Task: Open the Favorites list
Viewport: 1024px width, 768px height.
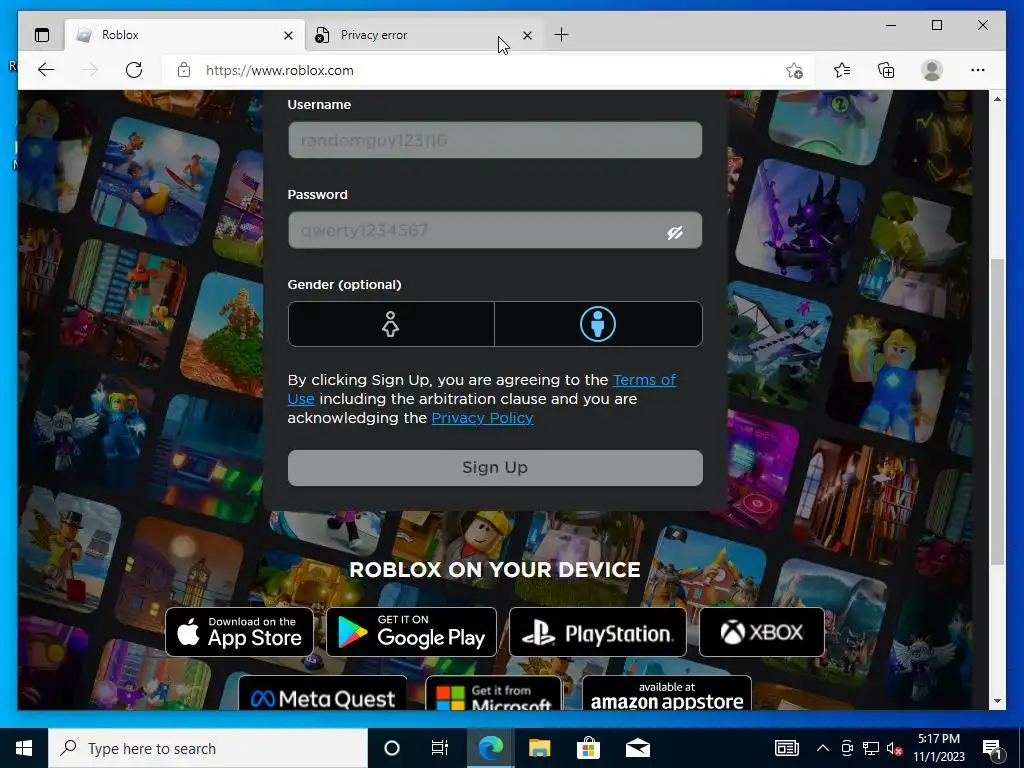Action: [842, 70]
